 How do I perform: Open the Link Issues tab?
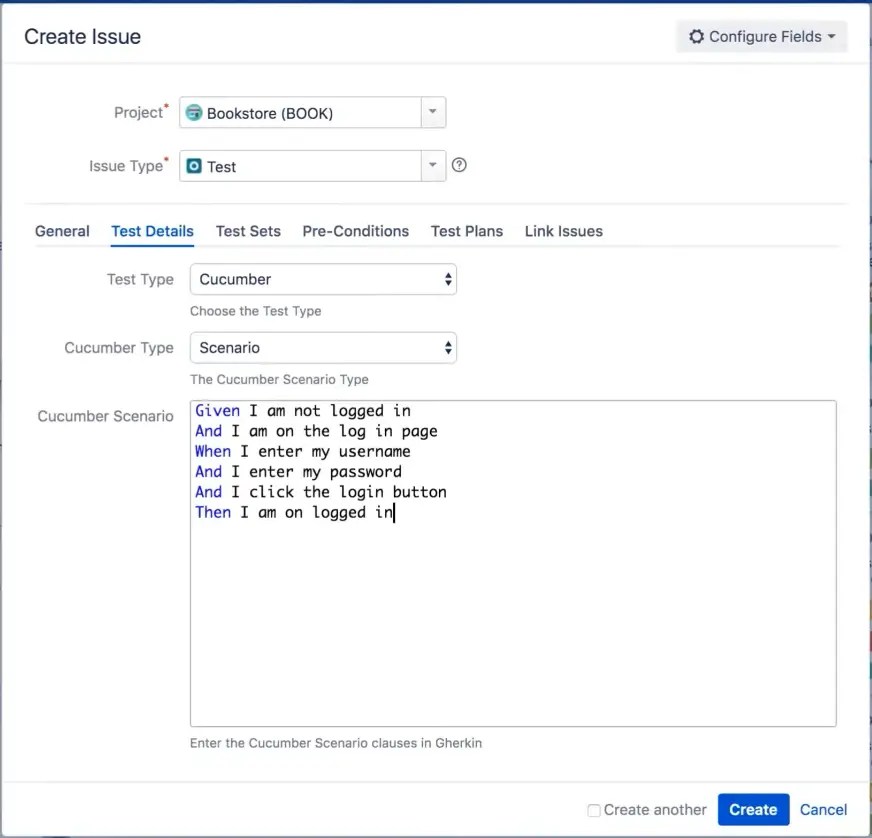click(563, 231)
